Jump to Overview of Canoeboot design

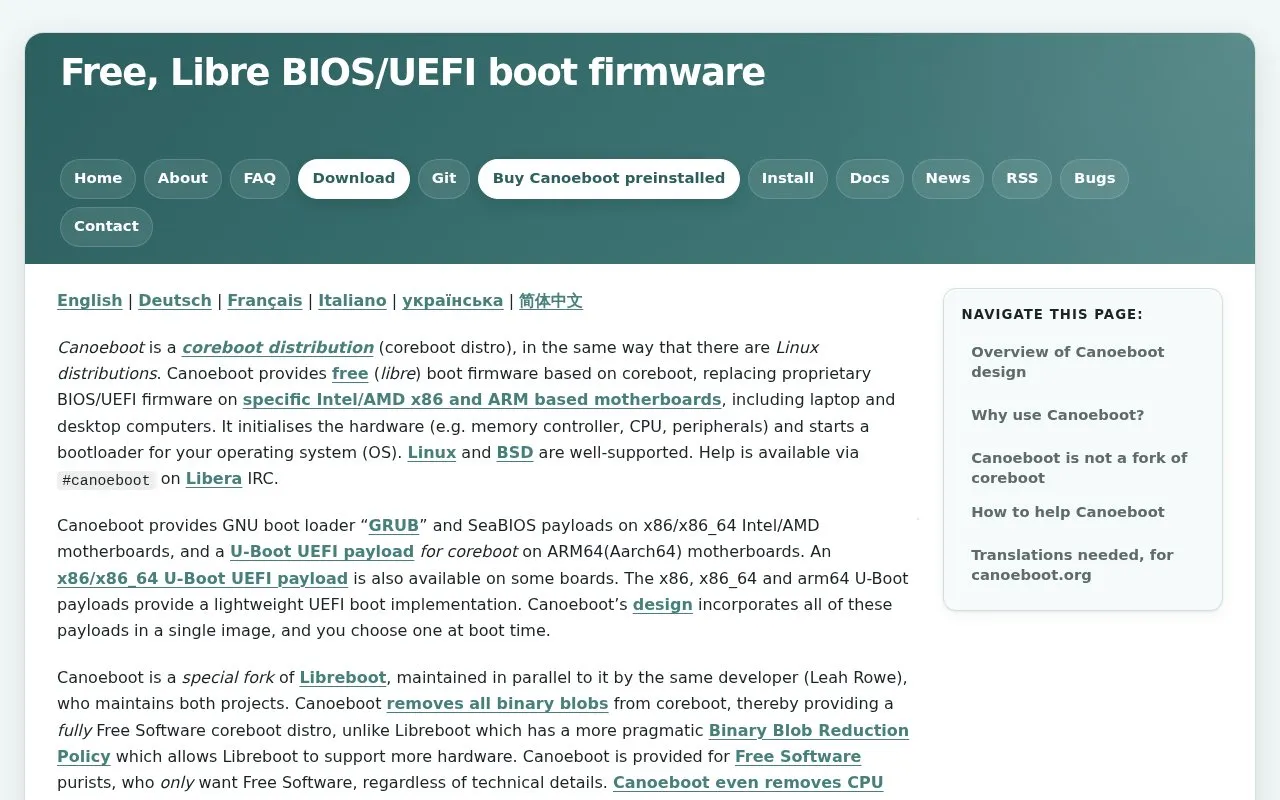tap(1083, 362)
